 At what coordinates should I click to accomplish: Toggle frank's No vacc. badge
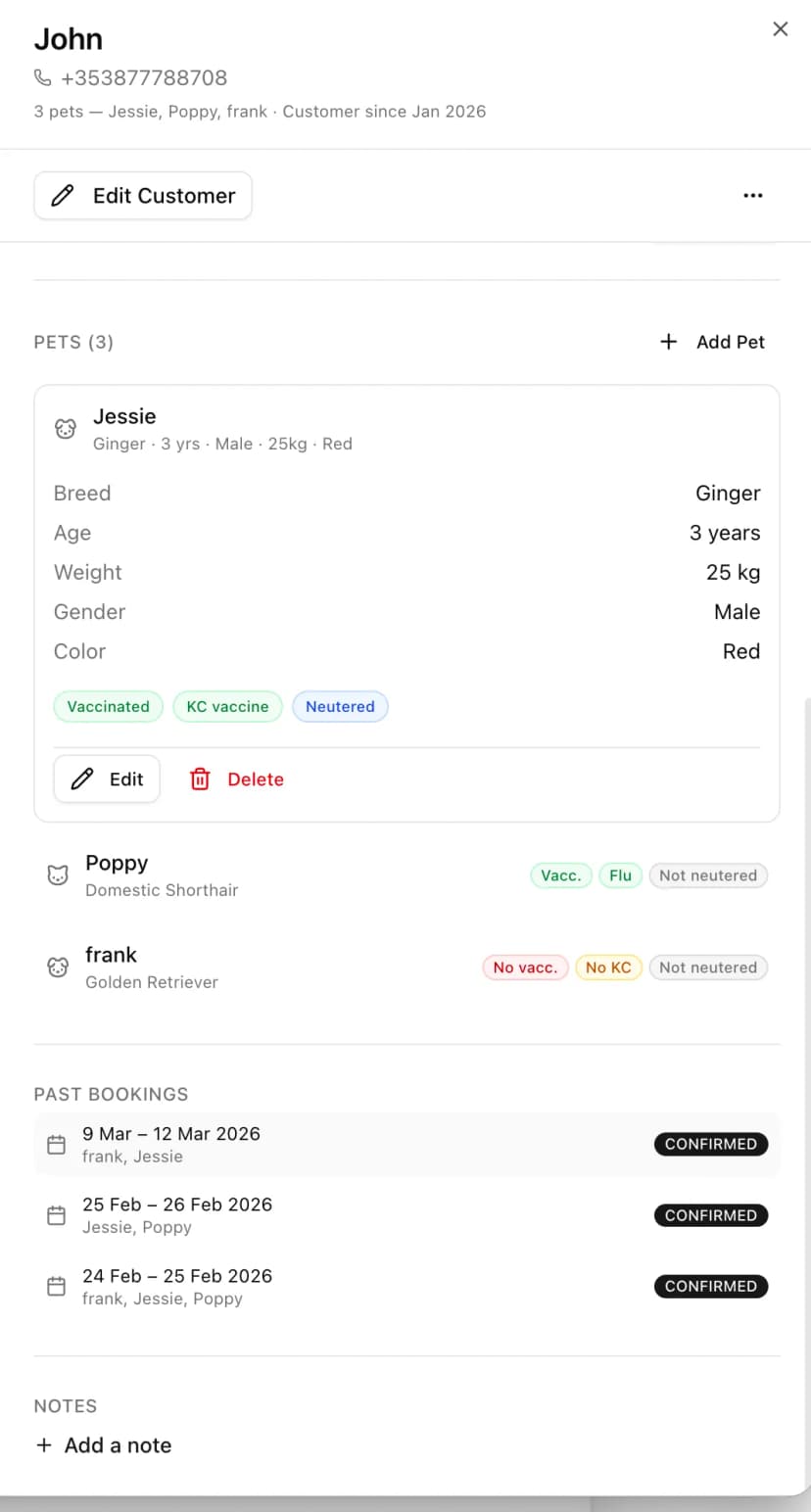coord(525,967)
